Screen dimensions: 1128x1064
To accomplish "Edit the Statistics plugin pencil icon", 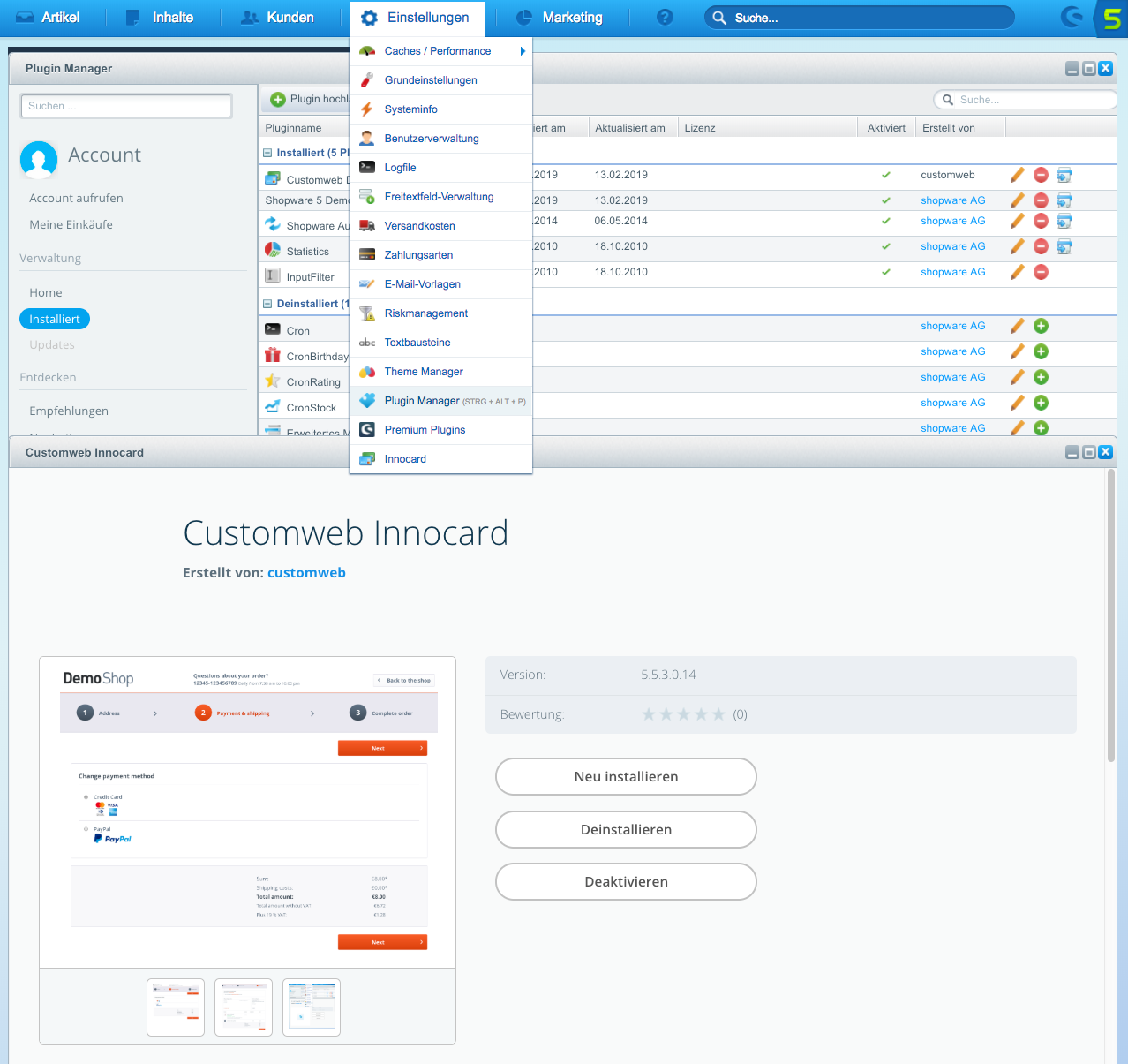I will [x=1018, y=247].
